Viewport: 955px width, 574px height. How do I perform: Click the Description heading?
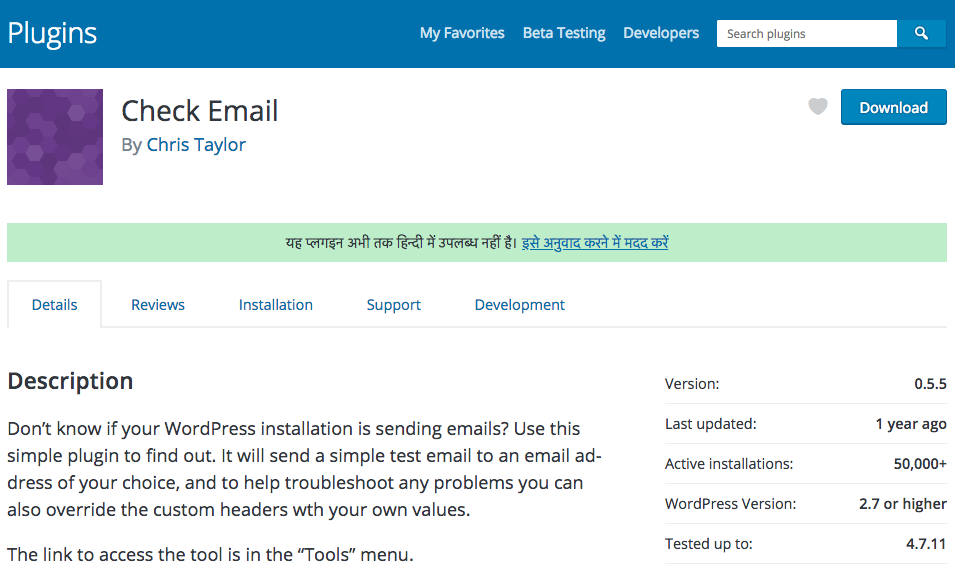point(70,381)
